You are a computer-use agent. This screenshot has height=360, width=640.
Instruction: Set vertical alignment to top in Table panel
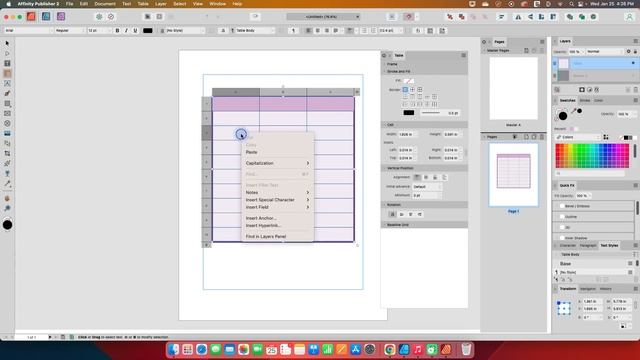click(417, 178)
